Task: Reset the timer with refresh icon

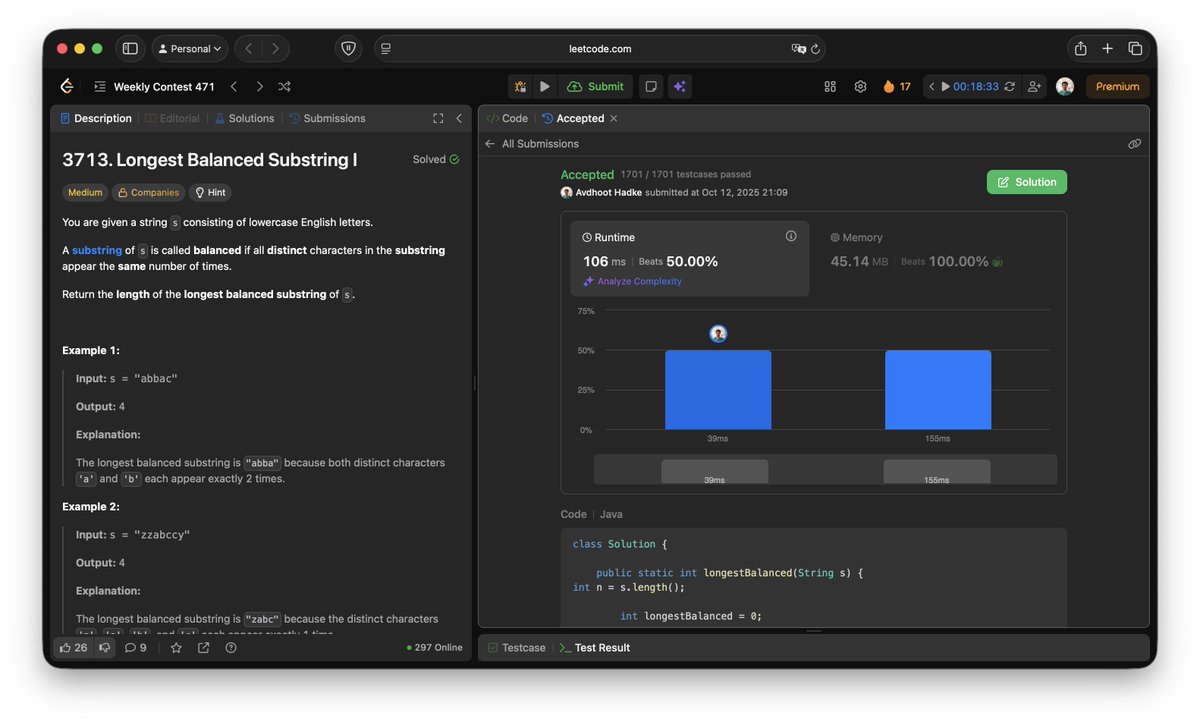Action: (1009, 87)
